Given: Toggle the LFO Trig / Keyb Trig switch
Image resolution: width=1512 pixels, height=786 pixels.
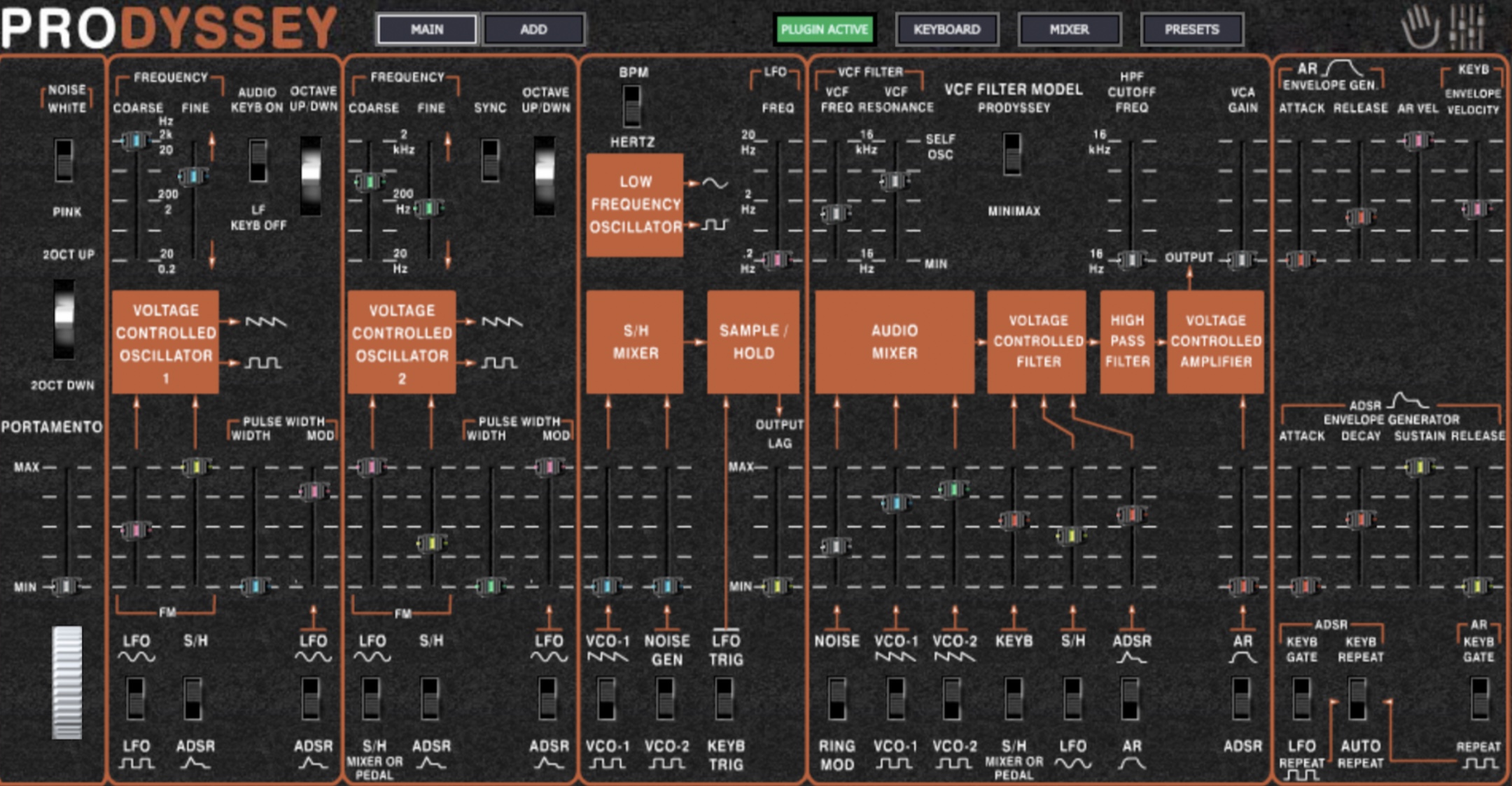Looking at the screenshot, I should click(x=724, y=698).
